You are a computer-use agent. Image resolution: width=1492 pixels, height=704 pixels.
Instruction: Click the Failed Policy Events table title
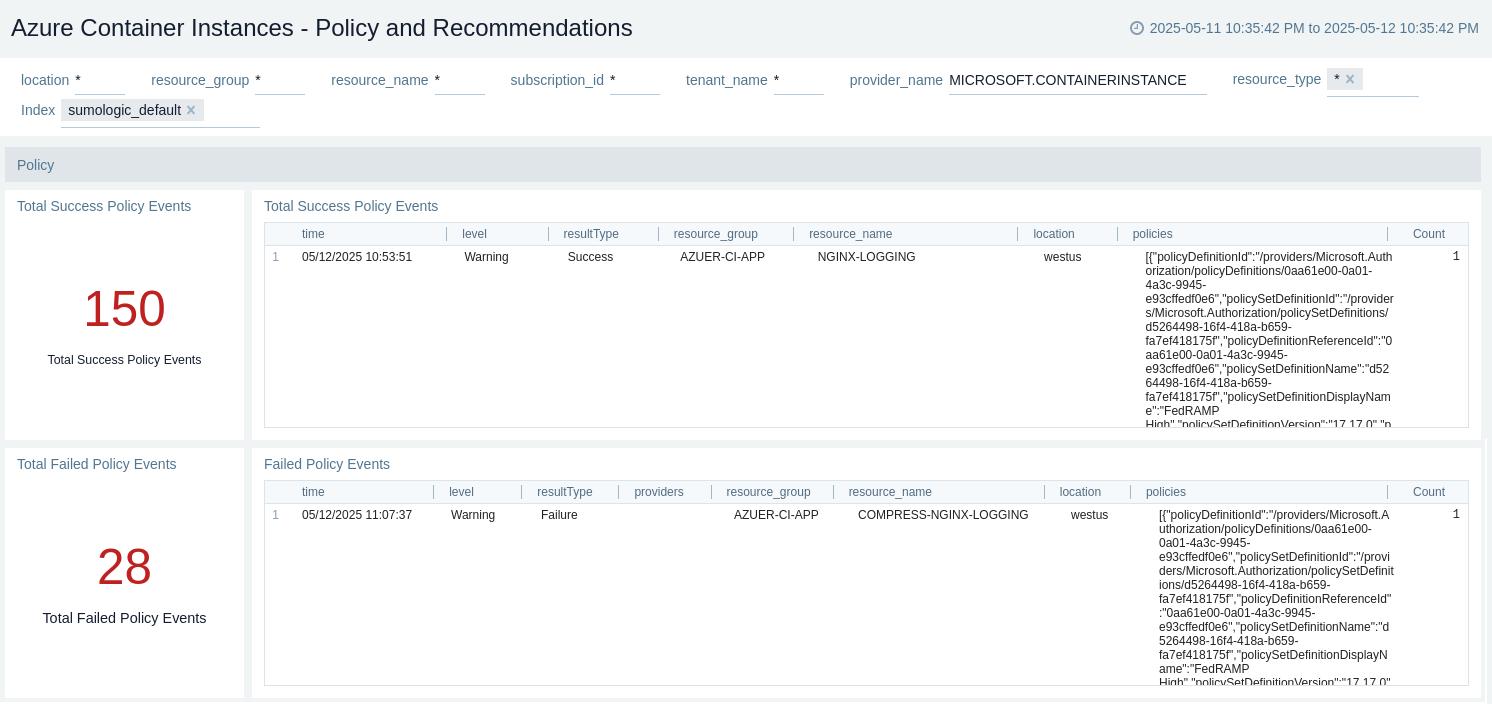327,464
